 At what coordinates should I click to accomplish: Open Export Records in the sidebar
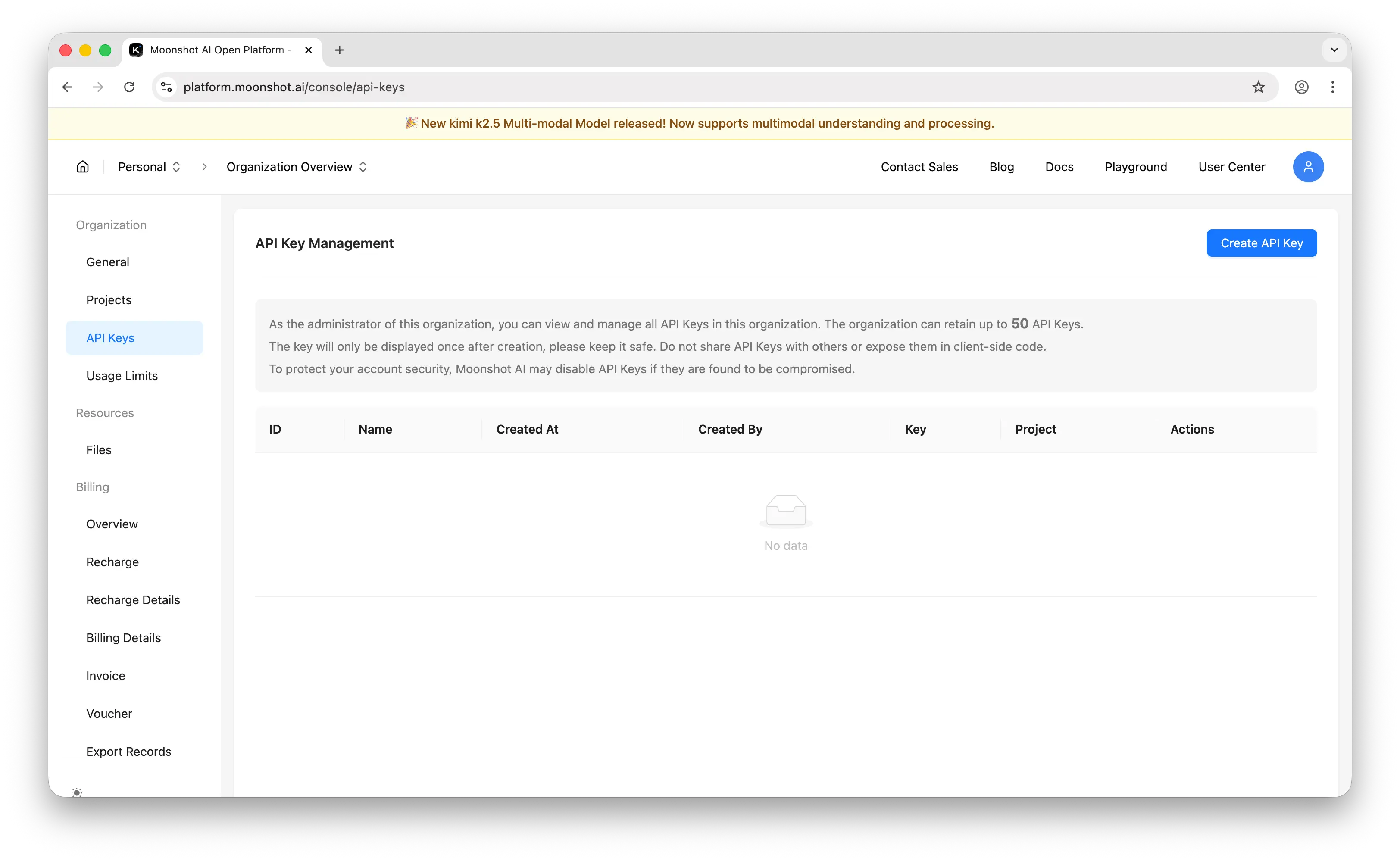click(x=129, y=751)
